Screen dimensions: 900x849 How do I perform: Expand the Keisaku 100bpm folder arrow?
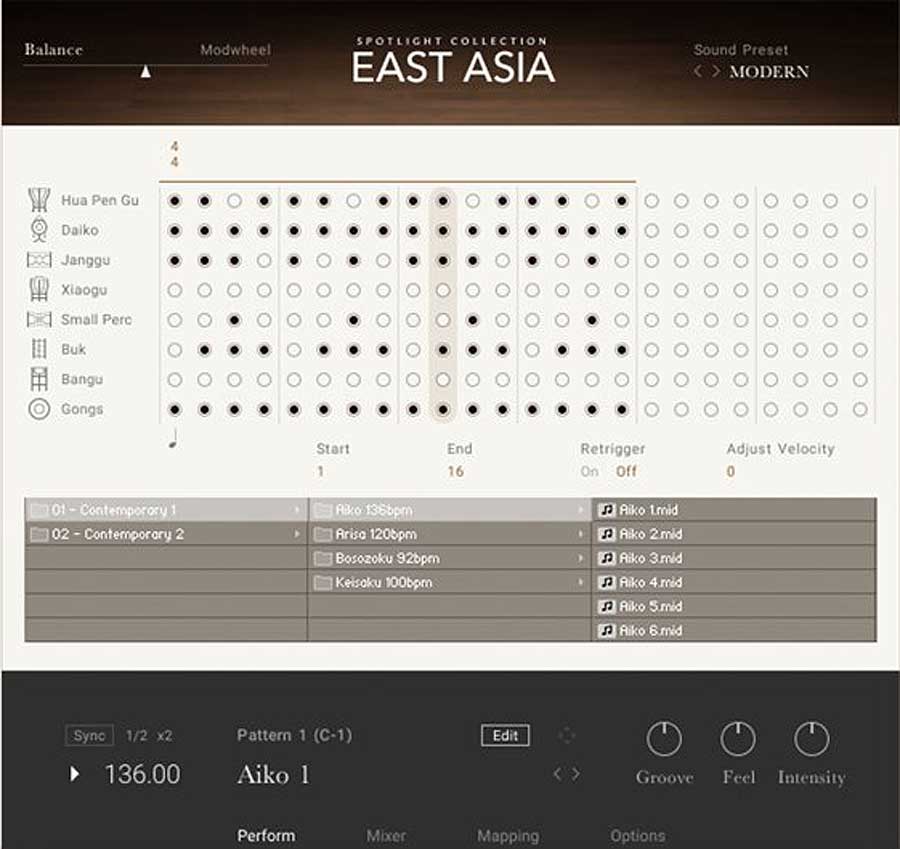[580, 582]
